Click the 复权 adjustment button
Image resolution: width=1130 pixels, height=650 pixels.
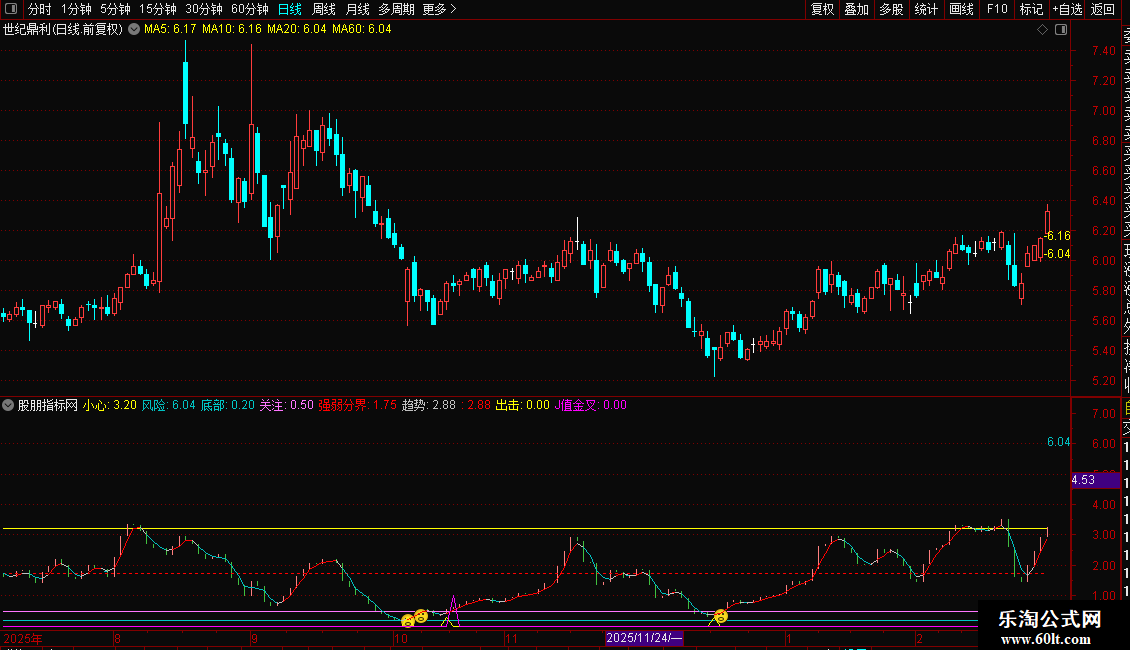822,10
